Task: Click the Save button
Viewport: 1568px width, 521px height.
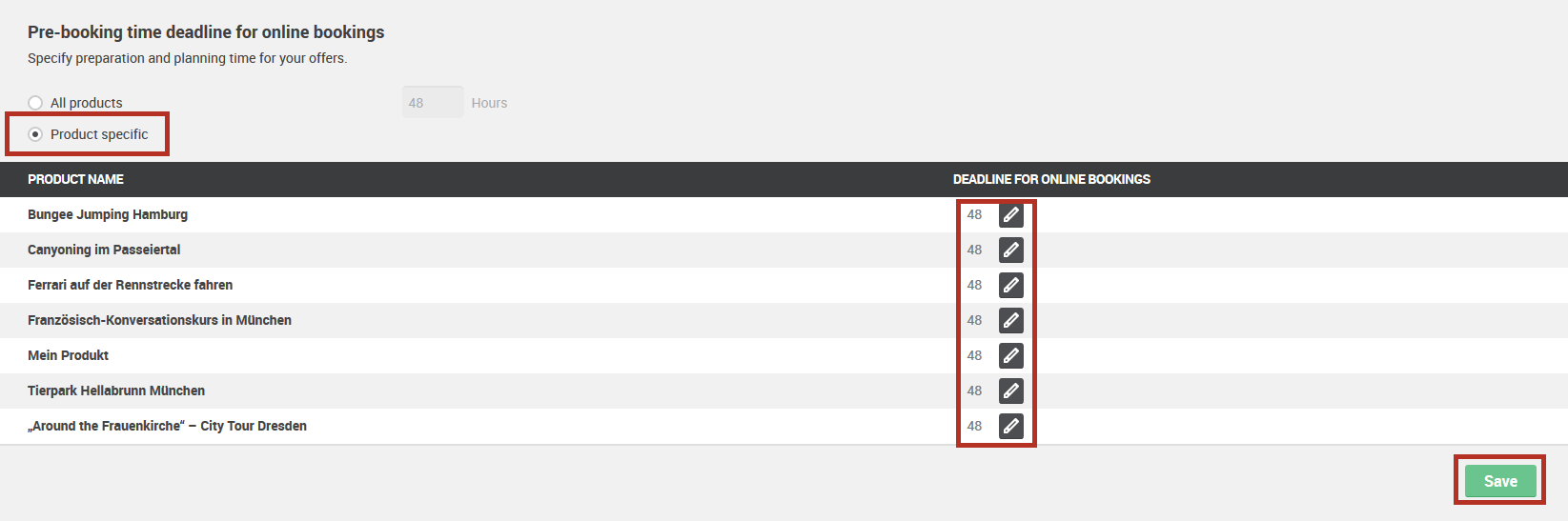Action: pyautogui.click(x=1500, y=481)
